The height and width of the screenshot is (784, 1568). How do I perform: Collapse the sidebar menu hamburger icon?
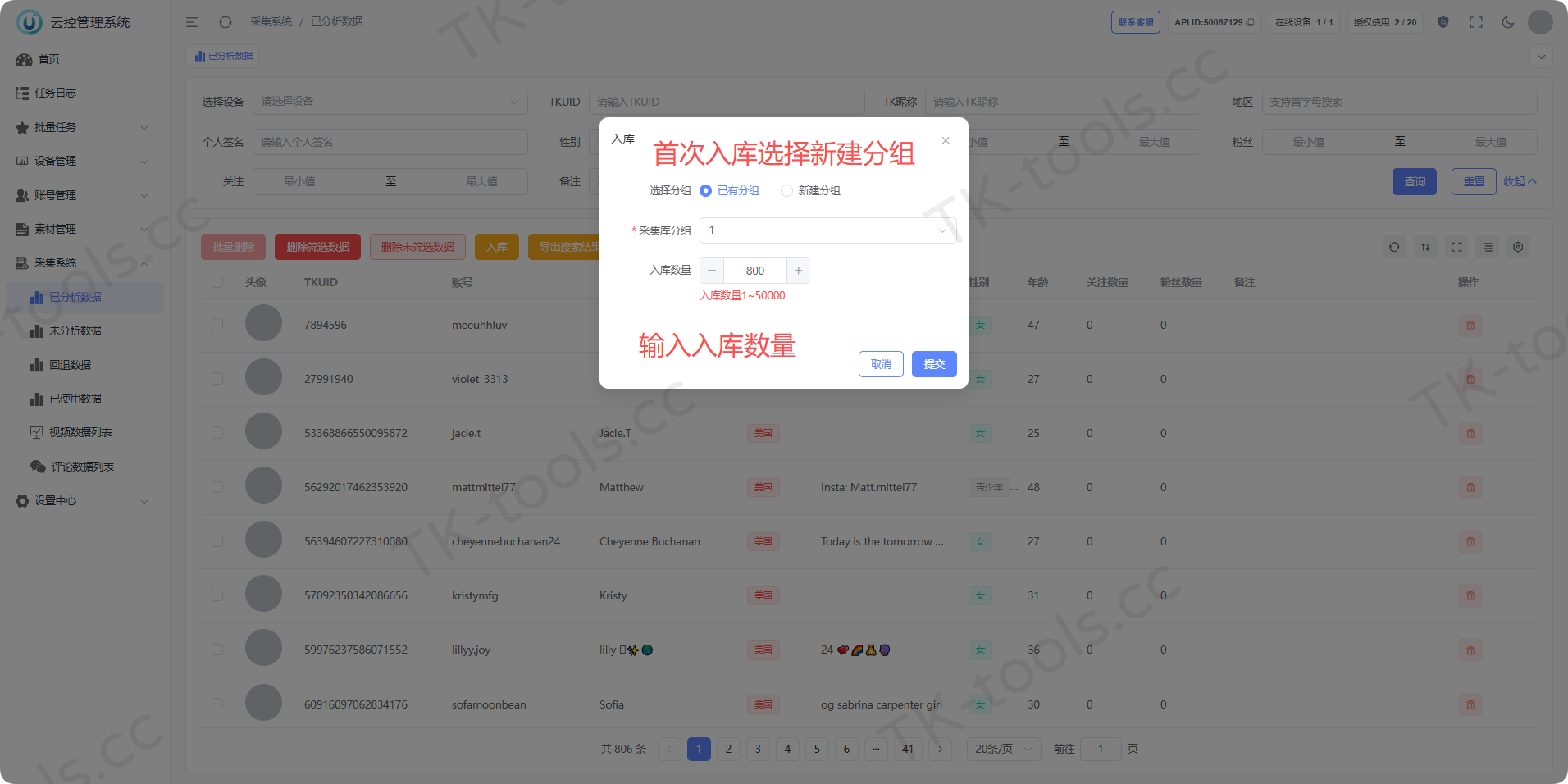click(x=192, y=22)
